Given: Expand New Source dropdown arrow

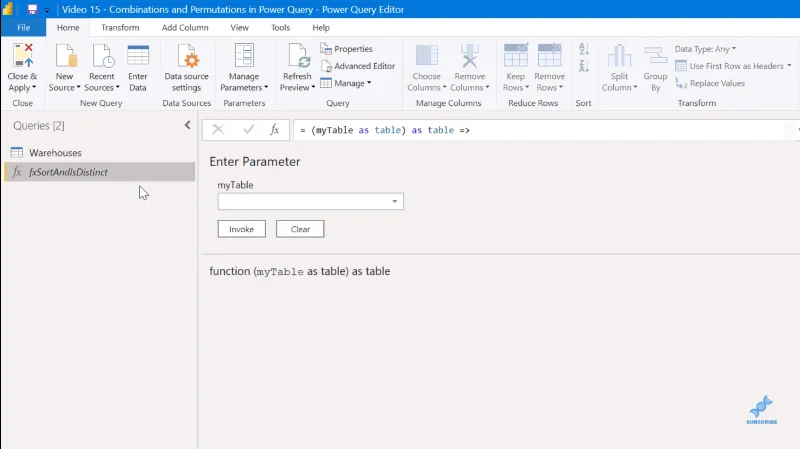Looking at the screenshot, I should (x=79, y=87).
